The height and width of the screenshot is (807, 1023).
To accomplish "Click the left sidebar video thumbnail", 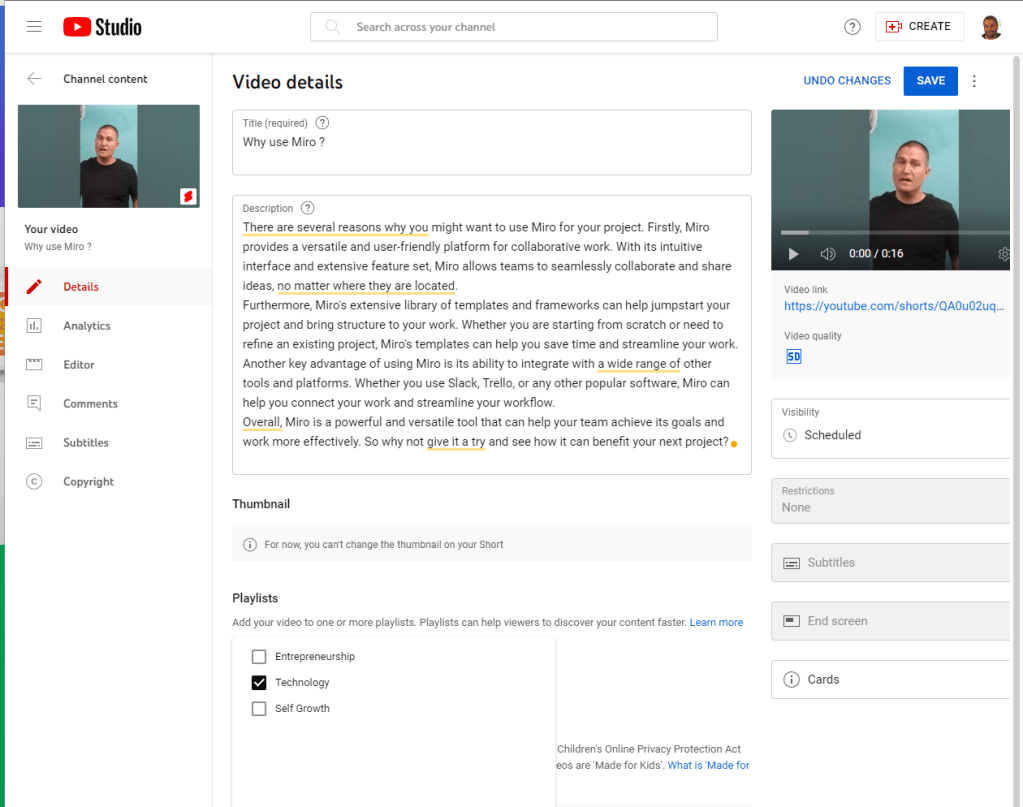I will pyautogui.click(x=109, y=157).
